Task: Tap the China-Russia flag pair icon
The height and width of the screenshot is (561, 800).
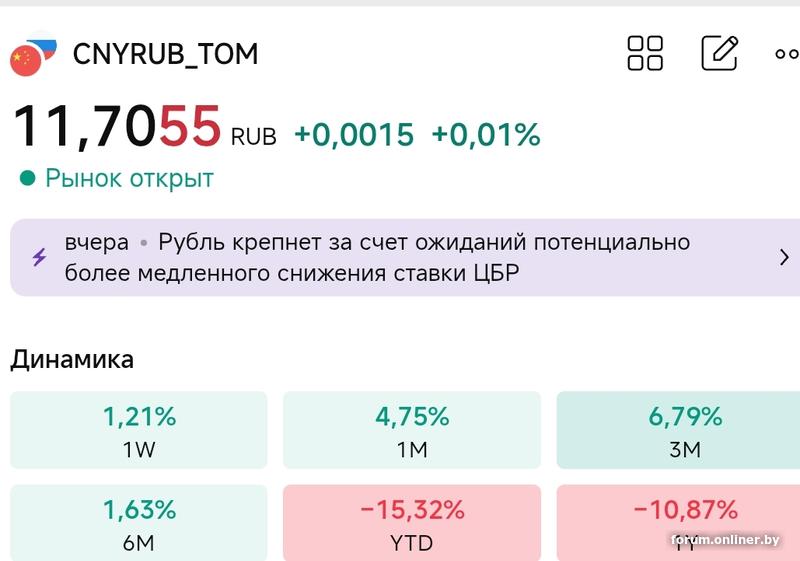Action: tap(33, 57)
